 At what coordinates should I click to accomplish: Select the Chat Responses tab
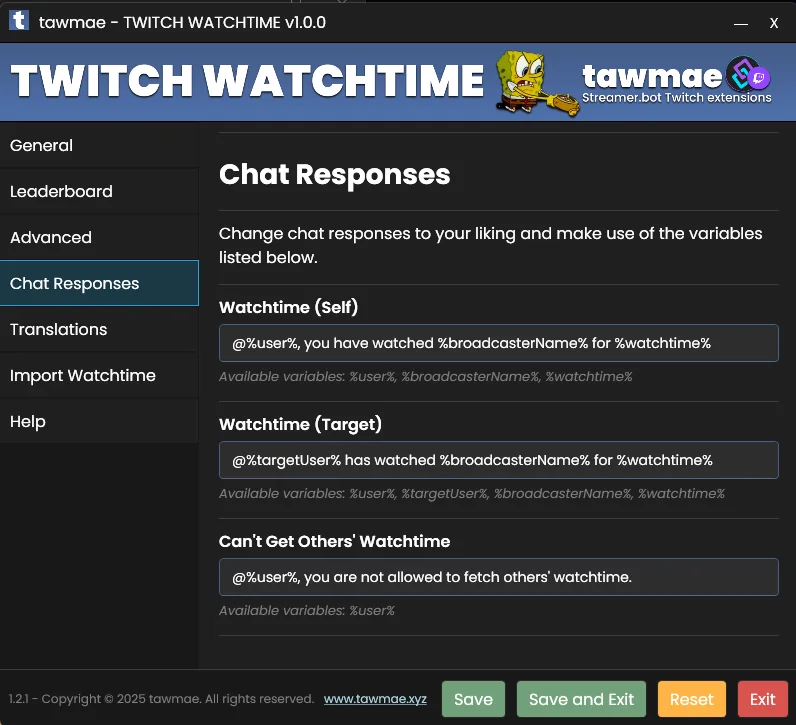[x=99, y=283]
